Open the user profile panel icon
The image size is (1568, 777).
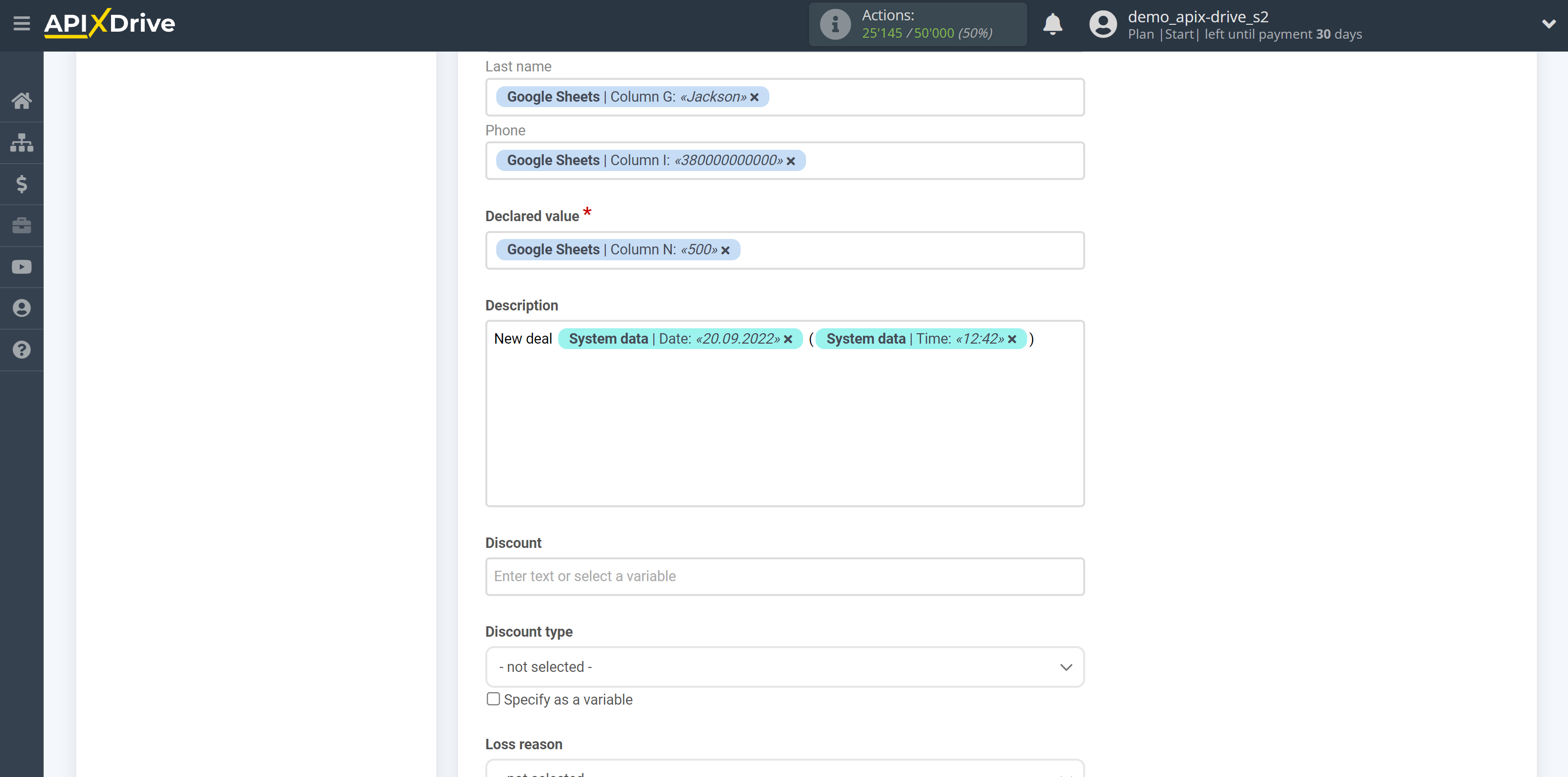tap(1101, 25)
